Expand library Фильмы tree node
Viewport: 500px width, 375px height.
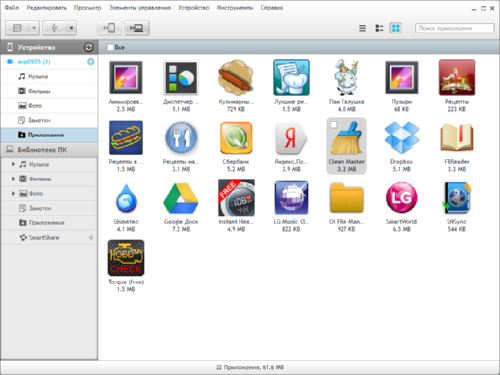(13, 179)
